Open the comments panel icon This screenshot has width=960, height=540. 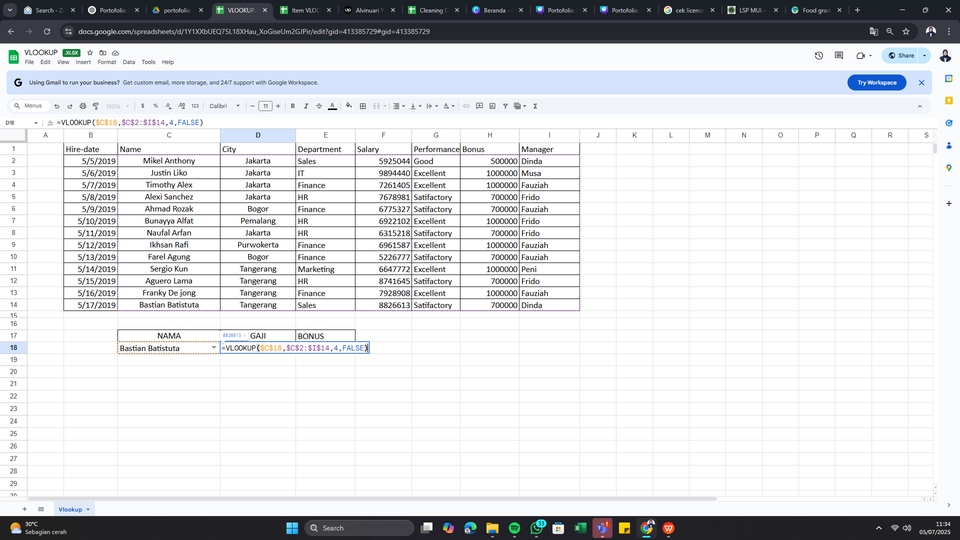coord(841,56)
